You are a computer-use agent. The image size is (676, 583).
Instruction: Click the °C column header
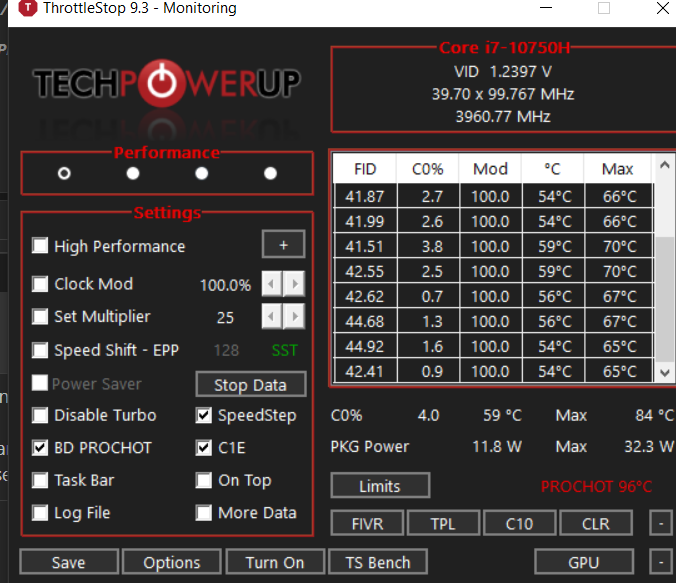tap(553, 169)
